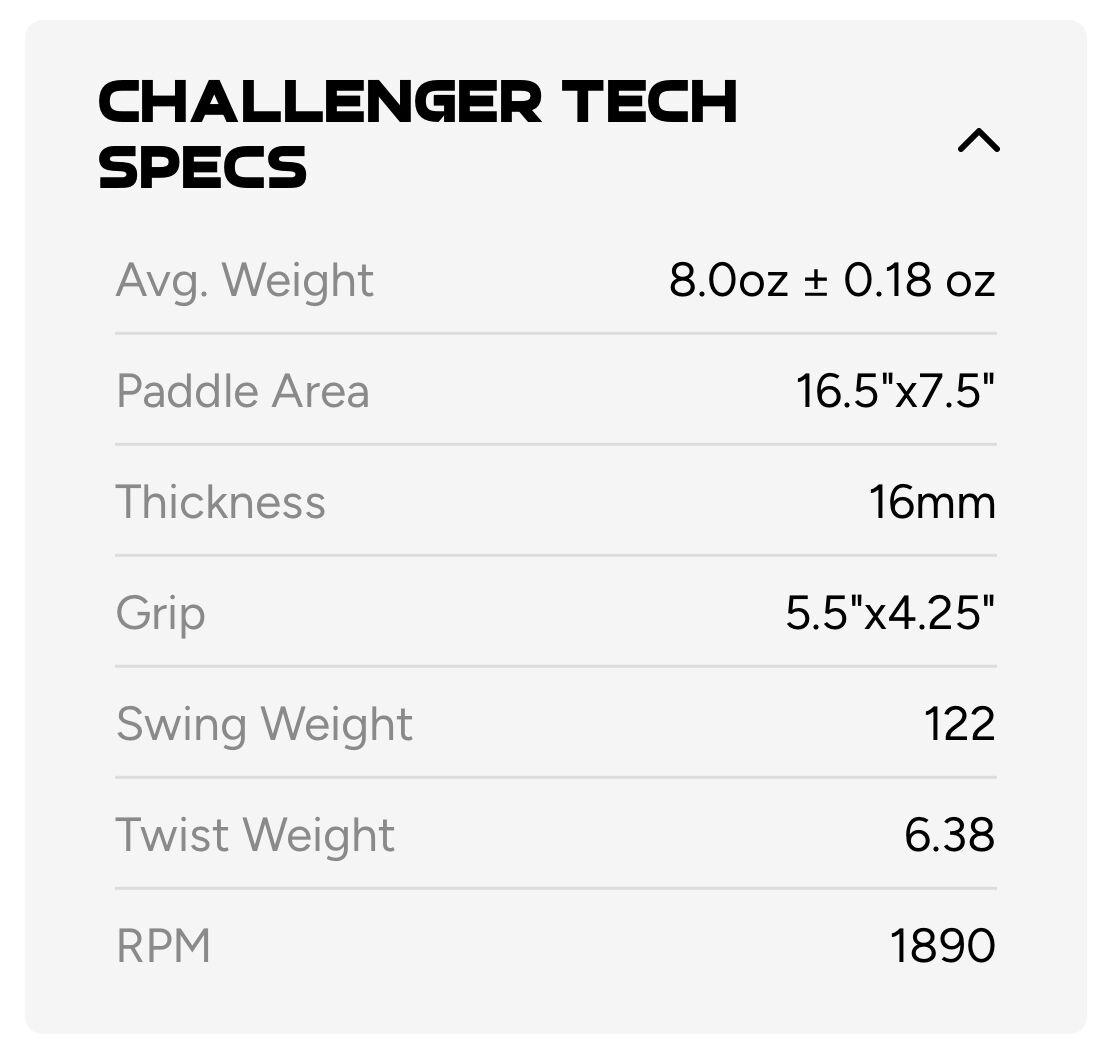Click the 1890 RPM value
This screenshot has width=1110, height=1047.
pyautogui.click(x=943, y=946)
